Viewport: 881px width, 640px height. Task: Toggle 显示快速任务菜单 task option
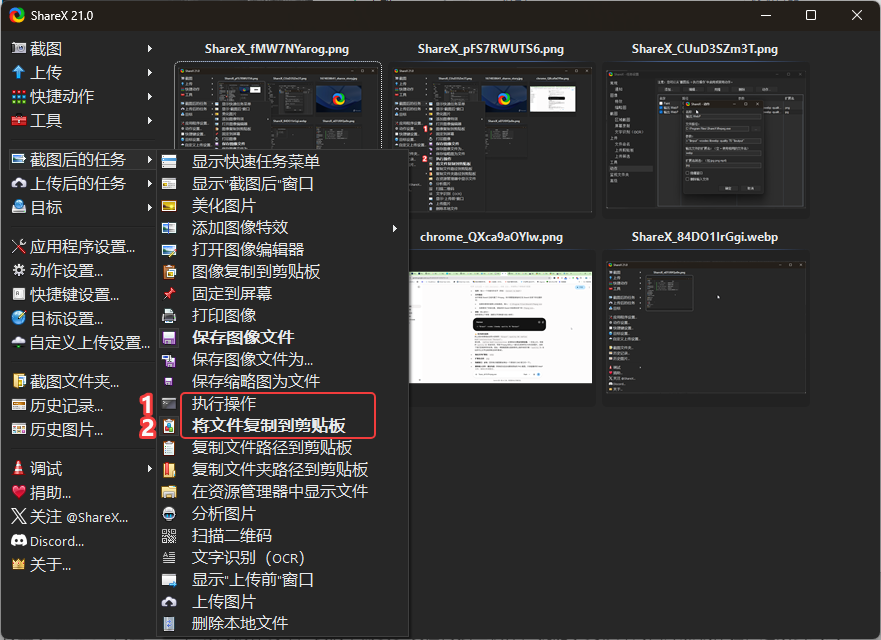pos(283,161)
